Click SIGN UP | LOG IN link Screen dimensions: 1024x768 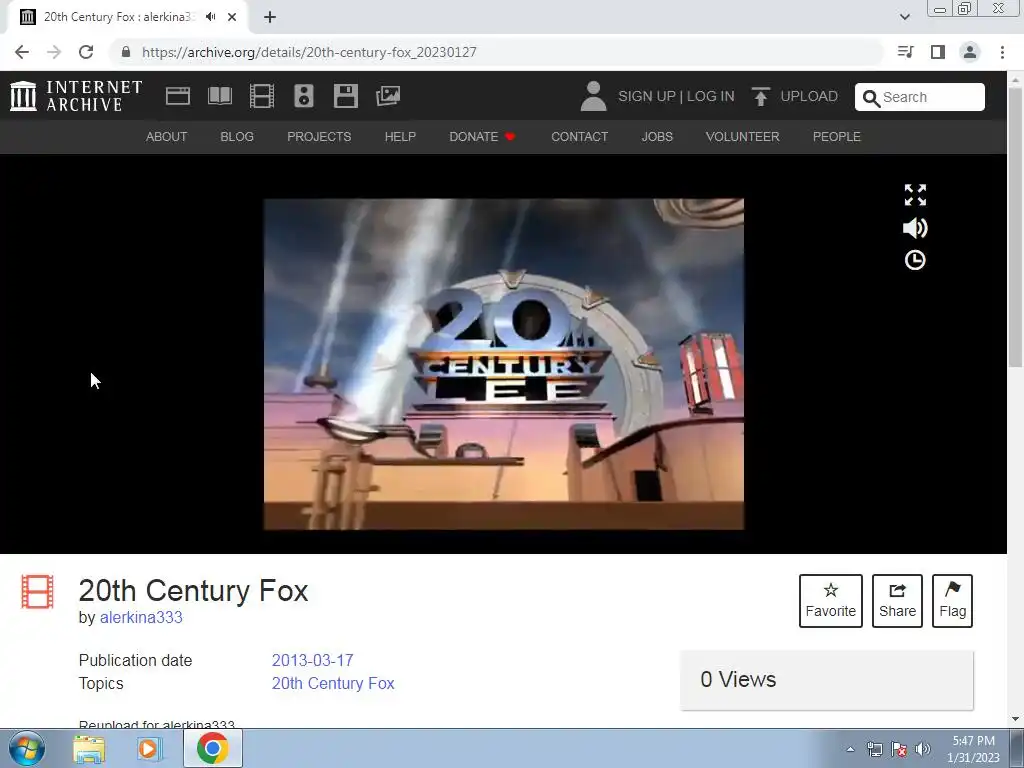point(676,96)
